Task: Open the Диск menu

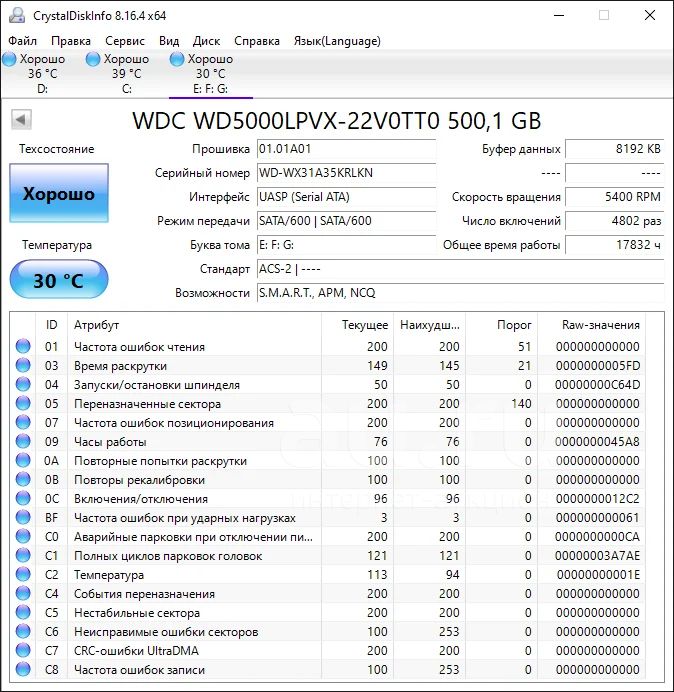Action: click(x=206, y=41)
